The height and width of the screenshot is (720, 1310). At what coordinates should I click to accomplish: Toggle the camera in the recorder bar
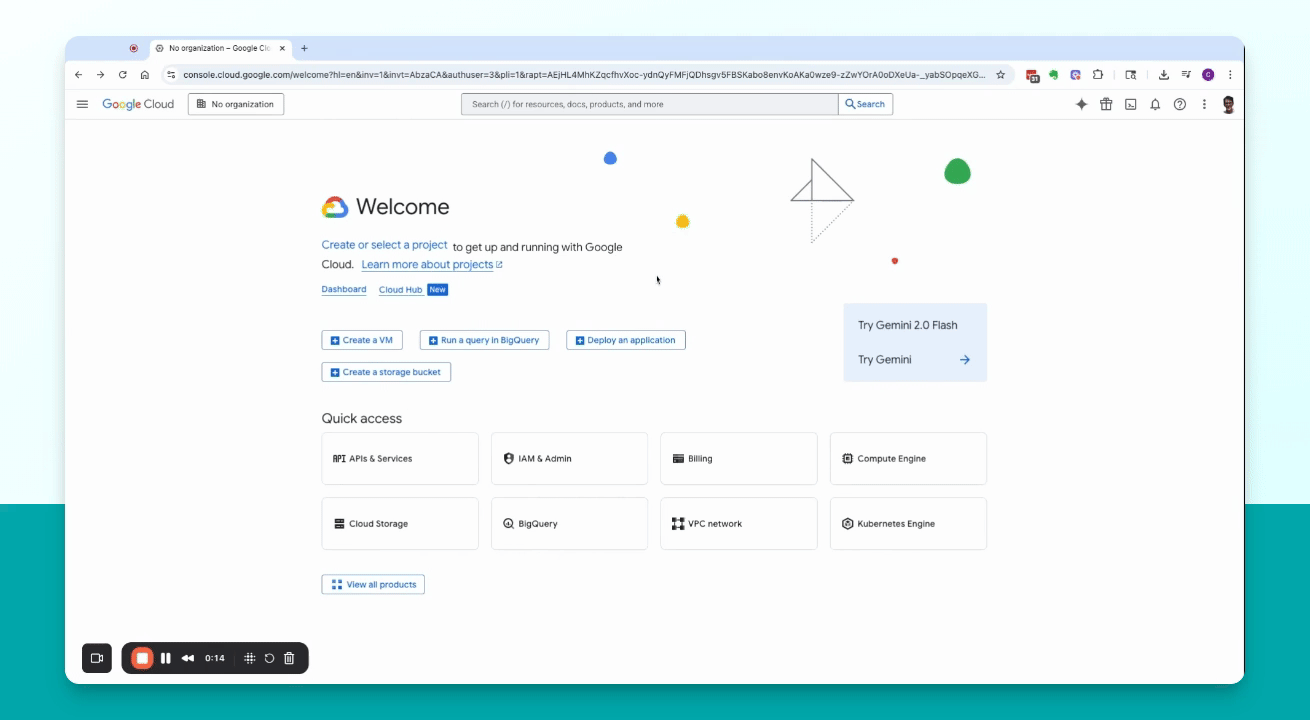(97, 658)
